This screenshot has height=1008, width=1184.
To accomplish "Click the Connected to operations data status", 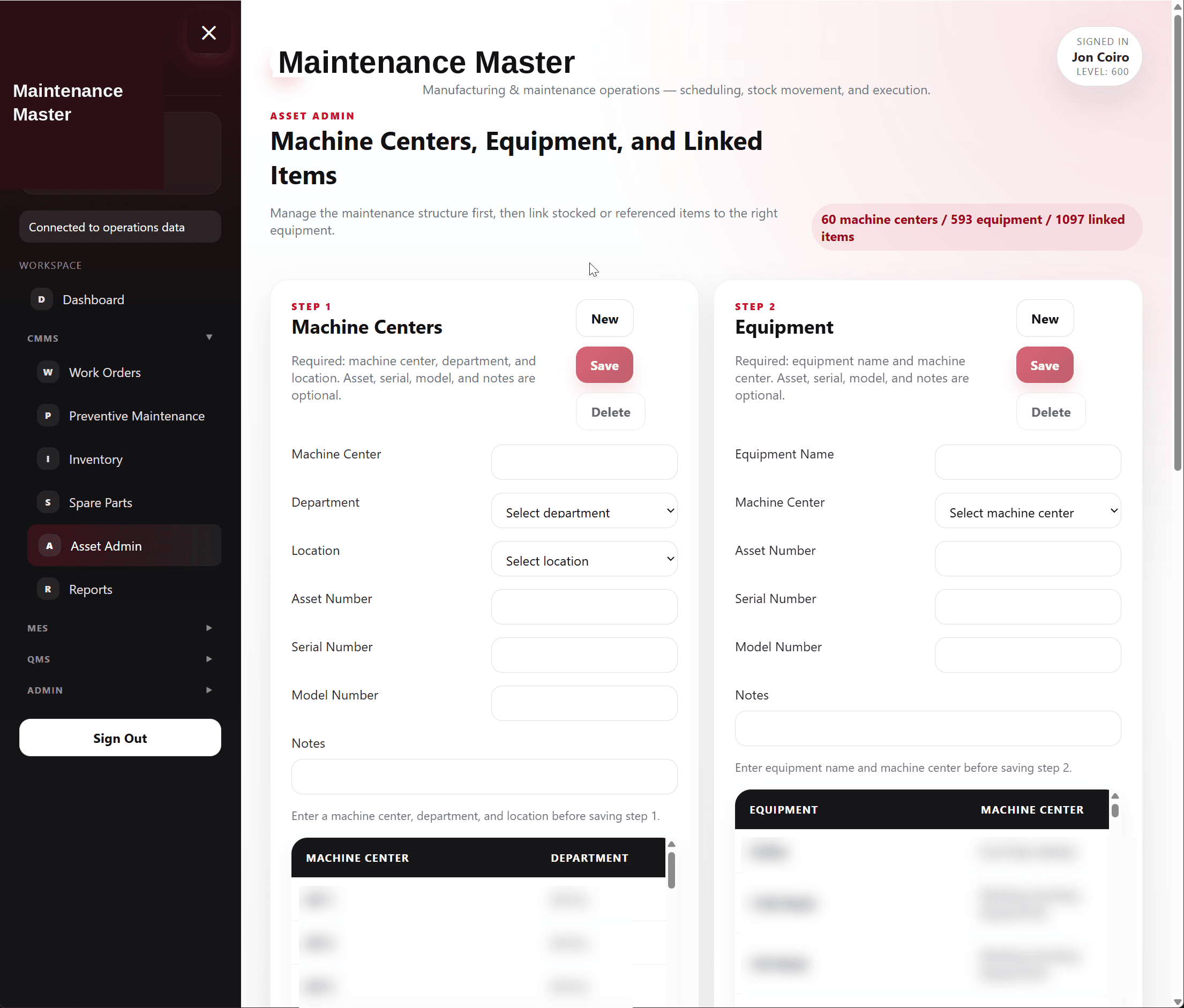I will (x=120, y=227).
